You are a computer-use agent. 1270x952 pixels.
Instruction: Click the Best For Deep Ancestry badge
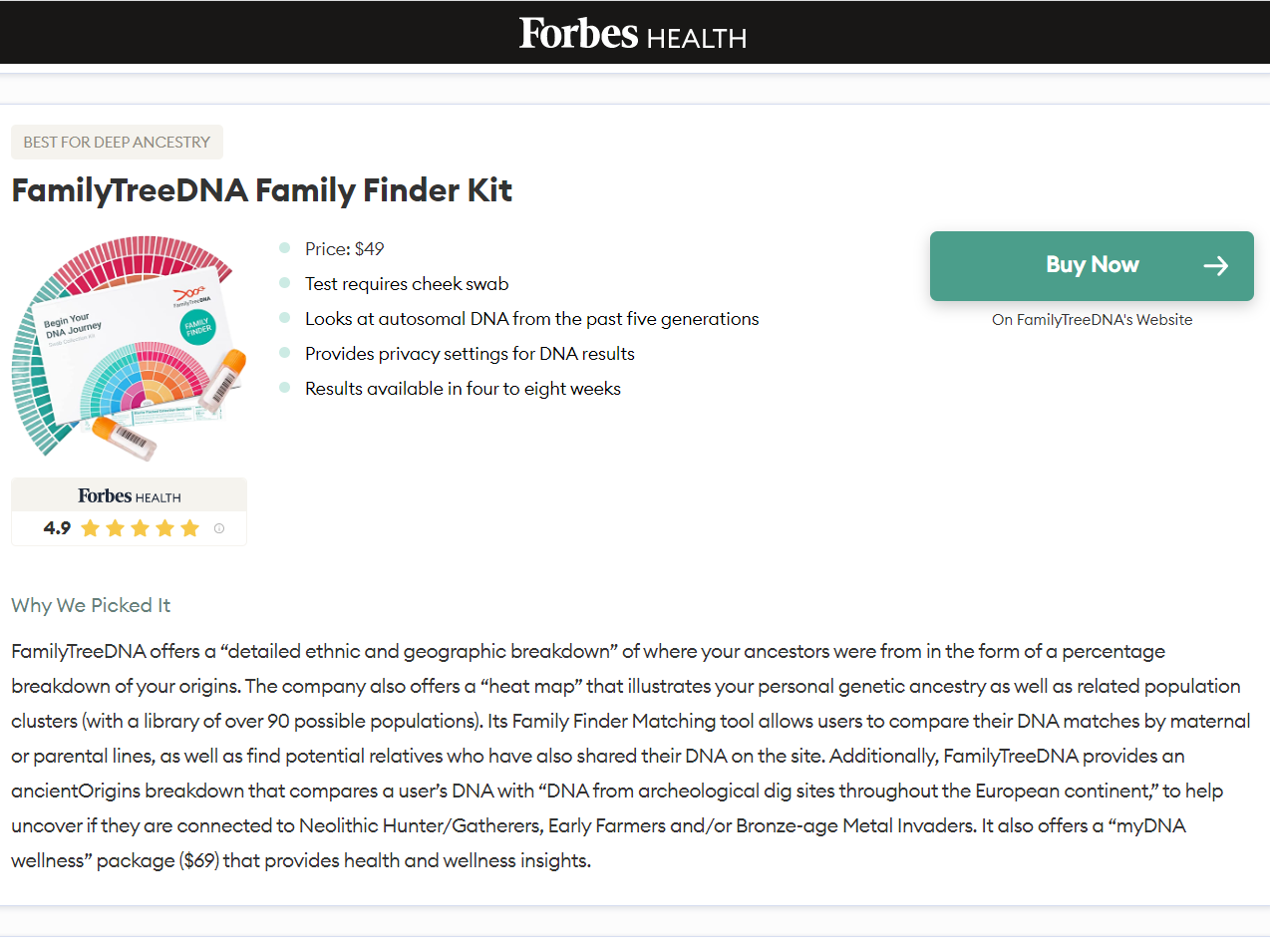click(117, 143)
